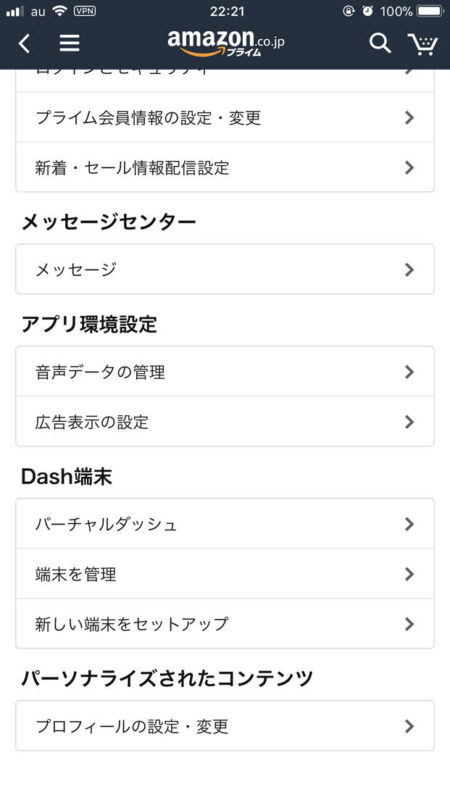Expand 広告表示の設定 chevron arrow

[x=409, y=422]
